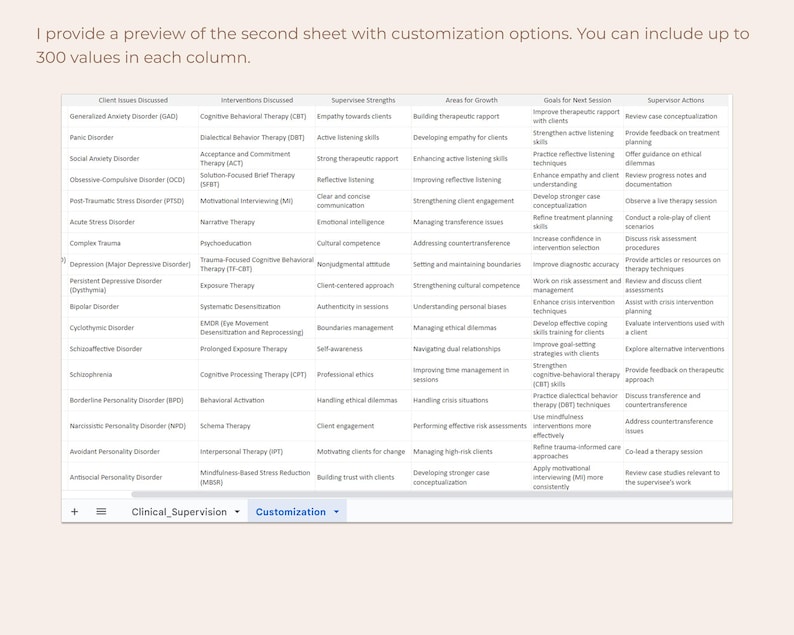Click the Solution-Focused Brief Therapy (SFBT) cell
The width and height of the screenshot is (794, 635).
(257, 180)
